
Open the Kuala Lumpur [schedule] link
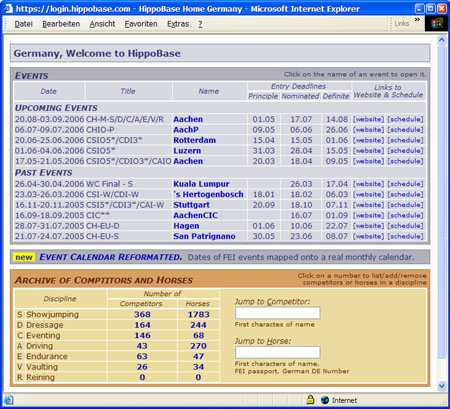[x=405, y=184]
